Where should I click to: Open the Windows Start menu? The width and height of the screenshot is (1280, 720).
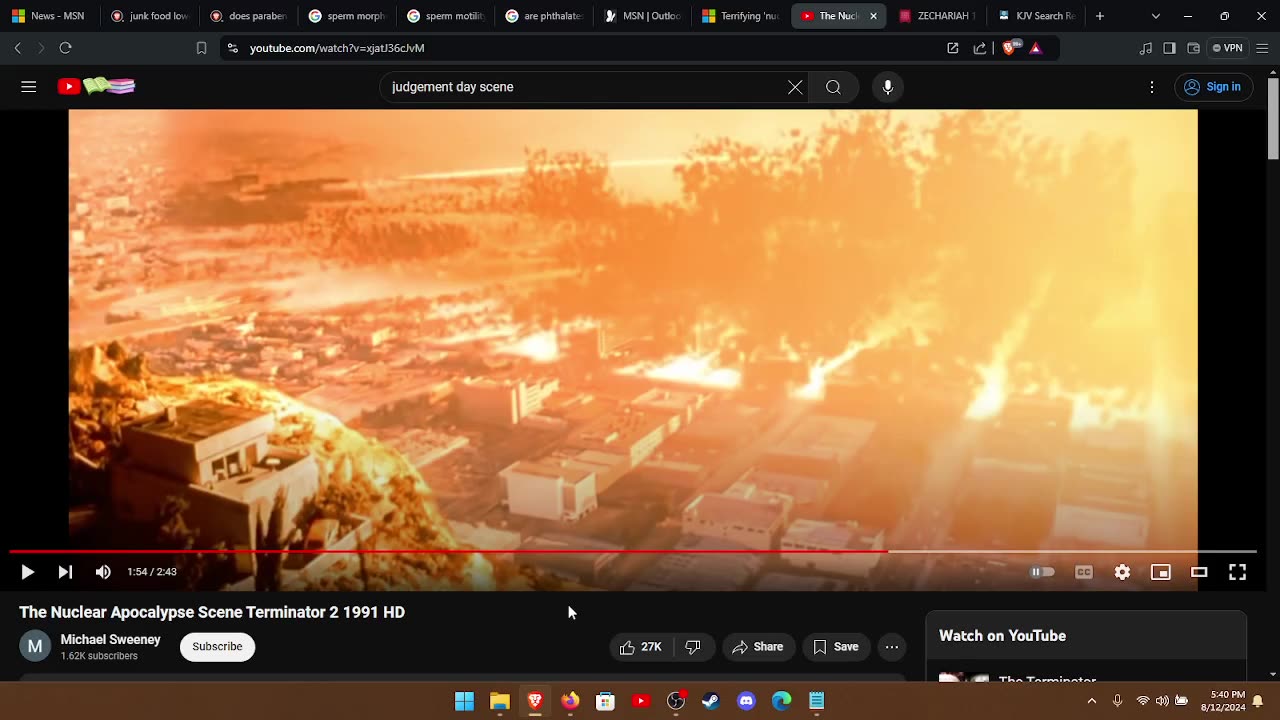[464, 701]
